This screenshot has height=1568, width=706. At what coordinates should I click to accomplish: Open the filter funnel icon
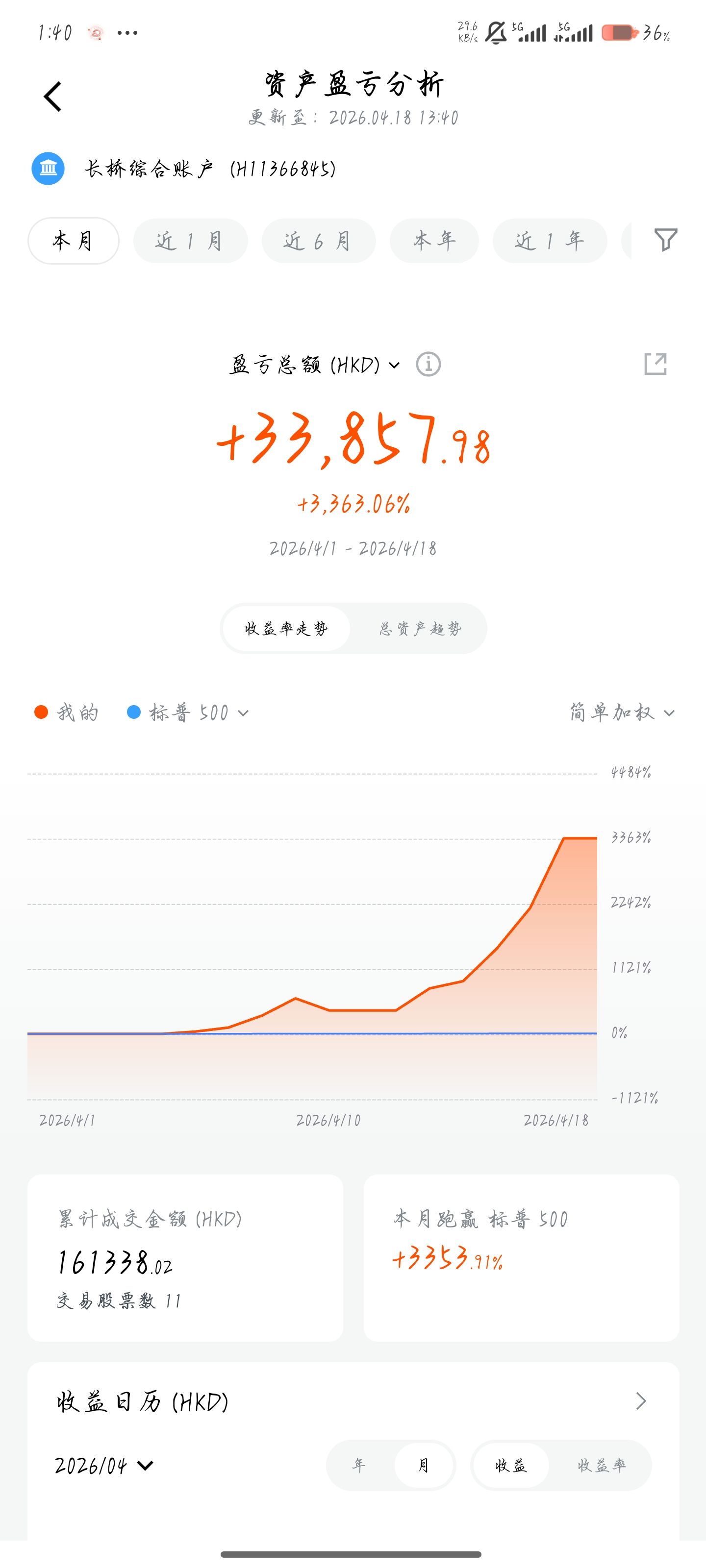pyautogui.click(x=665, y=240)
